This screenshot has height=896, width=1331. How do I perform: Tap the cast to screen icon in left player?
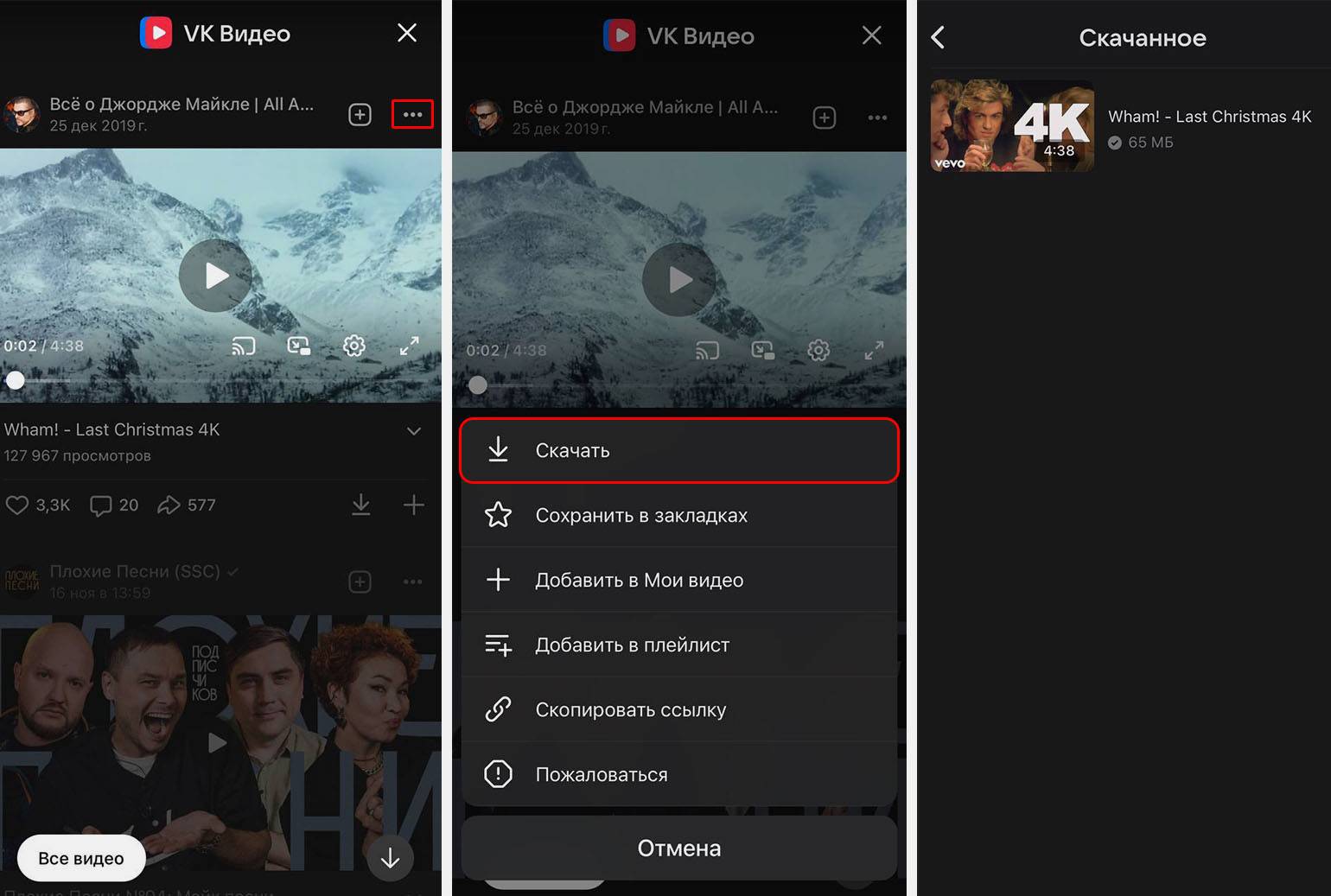[x=244, y=346]
